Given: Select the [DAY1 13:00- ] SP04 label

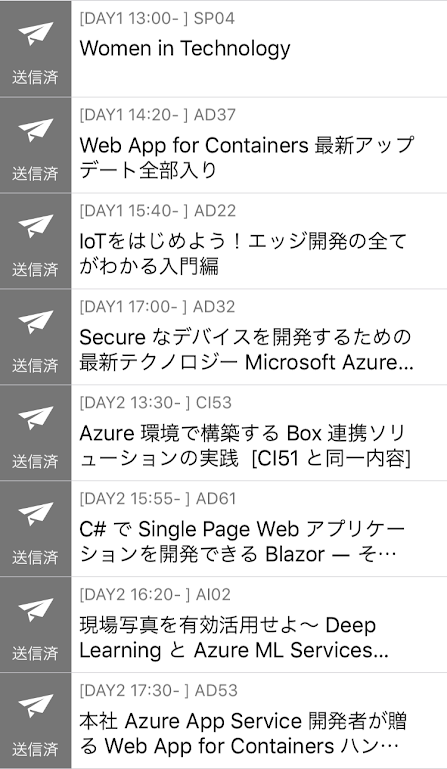Looking at the screenshot, I should 157,19.
